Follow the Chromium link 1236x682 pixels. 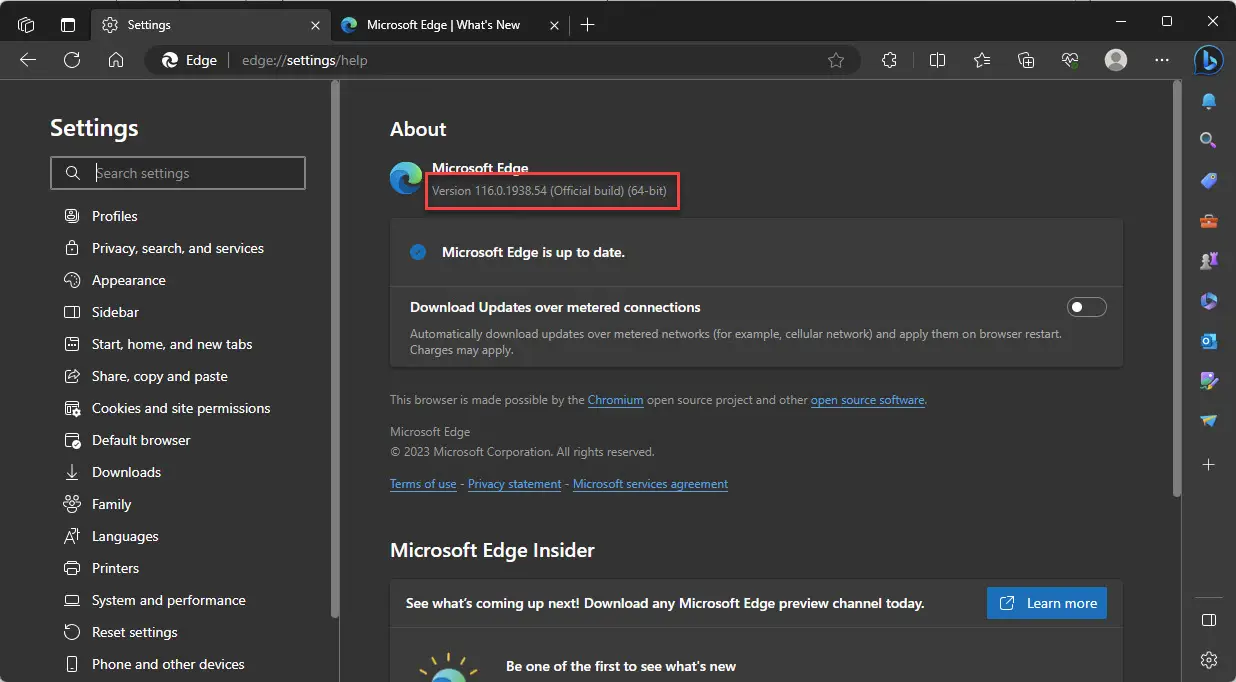[x=615, y=400]
